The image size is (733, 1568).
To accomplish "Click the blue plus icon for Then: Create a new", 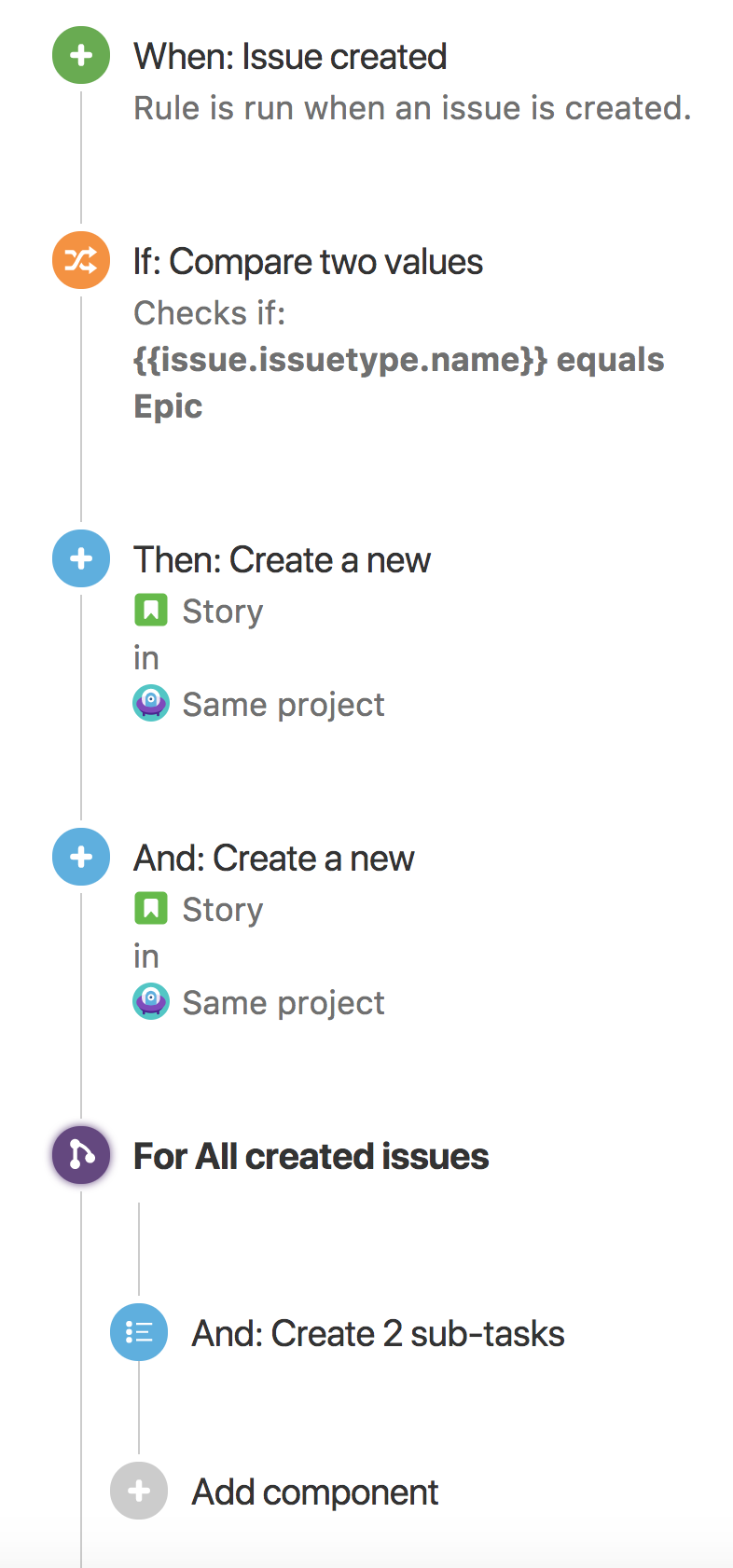I will click(81, 558).
